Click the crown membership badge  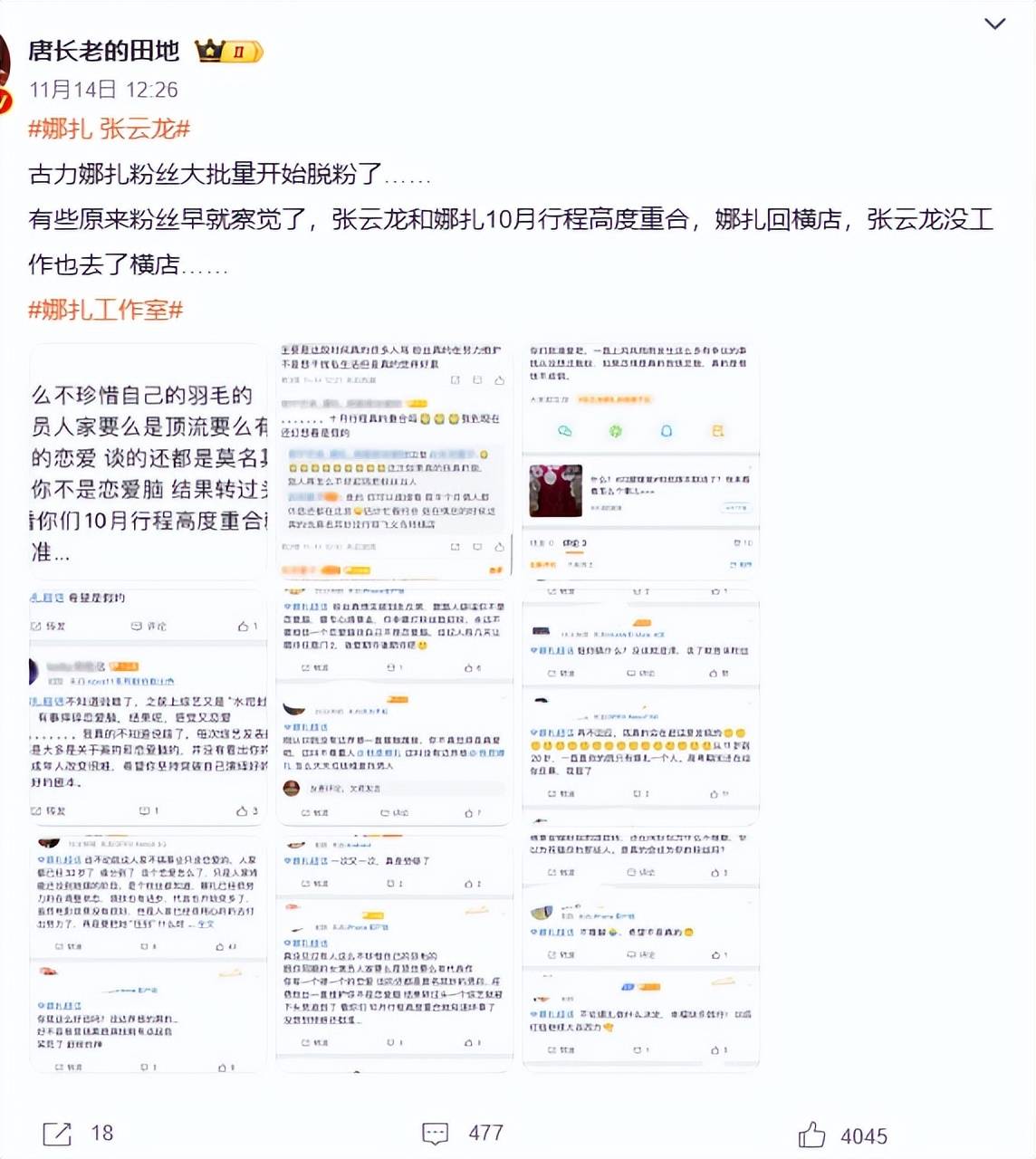click(x=229, y=52)
